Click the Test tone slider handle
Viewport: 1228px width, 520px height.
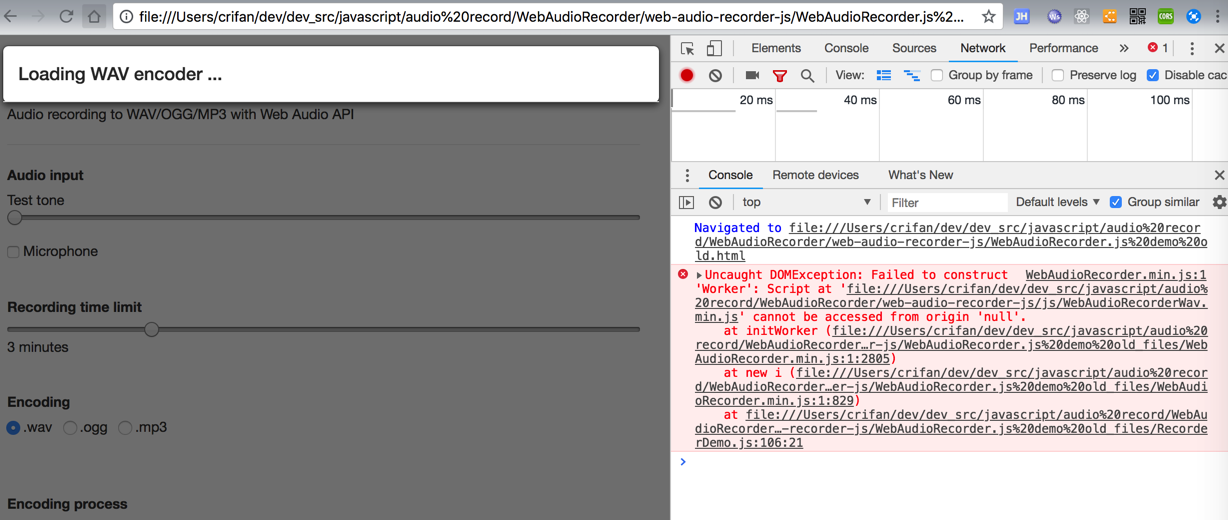(15, 217)
